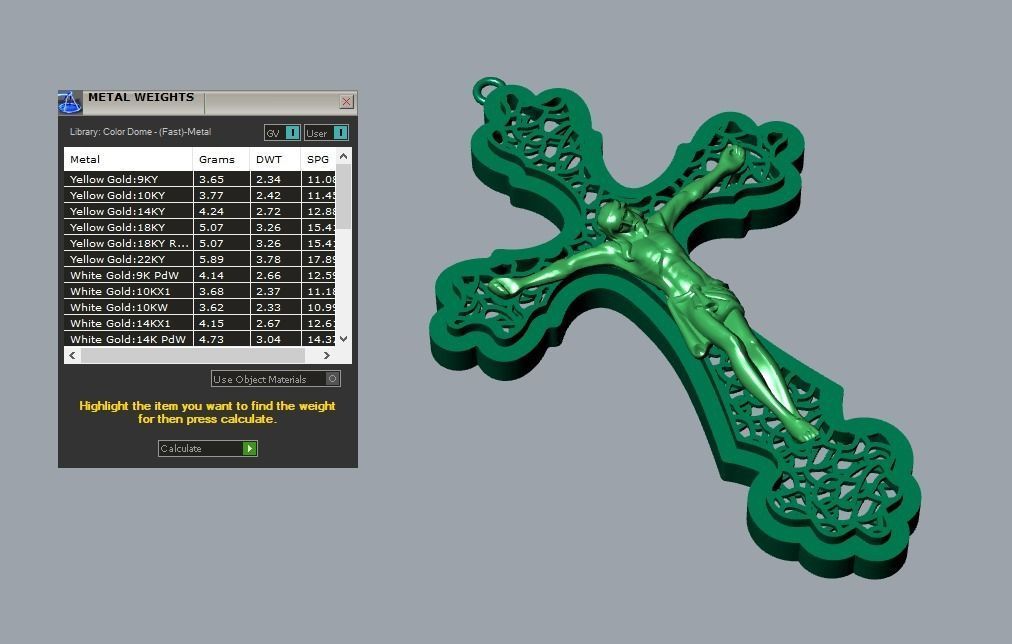Click the 2.66 DWT value
This screenshot has width=1012, height=644.
click(268, 276)
